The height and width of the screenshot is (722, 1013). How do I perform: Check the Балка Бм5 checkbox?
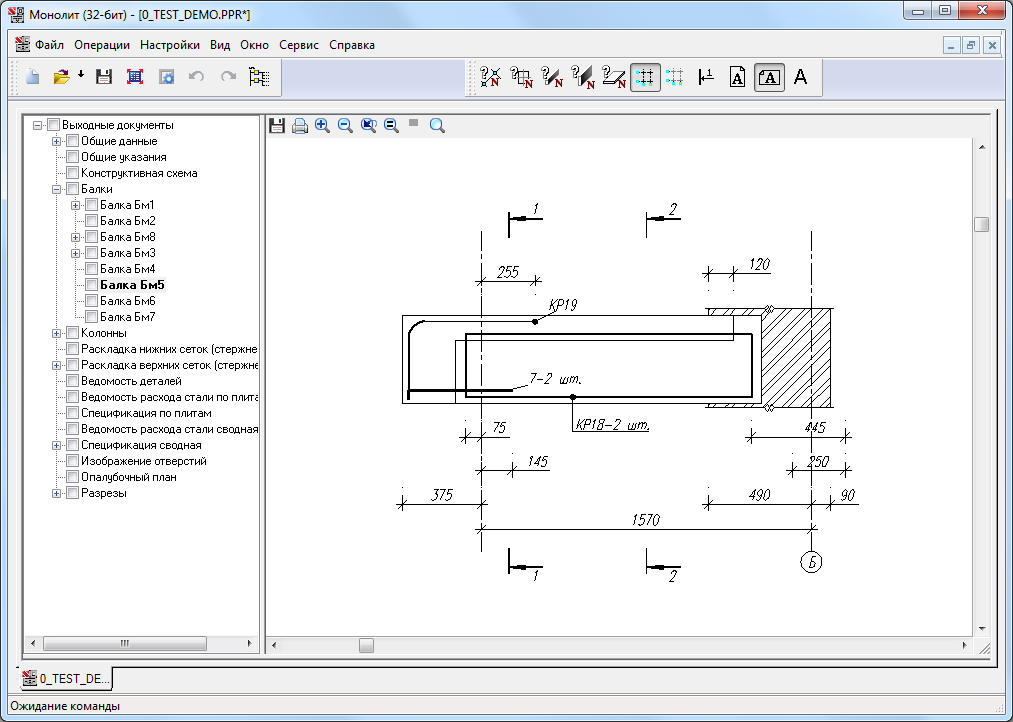click(x=91, y=285)
